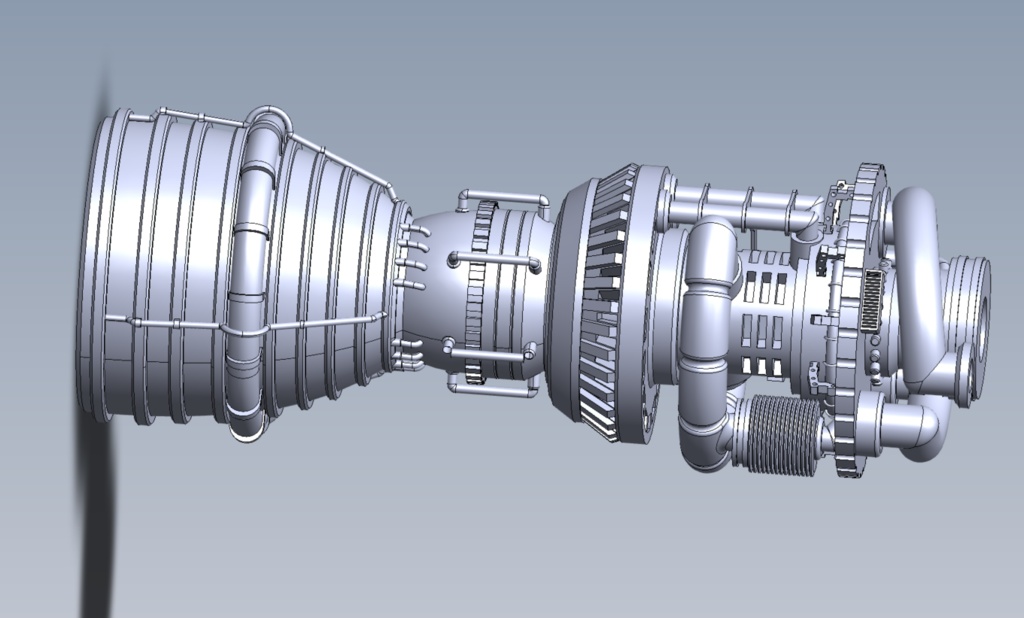The height and width of the screenshot is (618, 1024).
Task: Select the slotted conical fin ring
Action: click(x=607, y=304)
